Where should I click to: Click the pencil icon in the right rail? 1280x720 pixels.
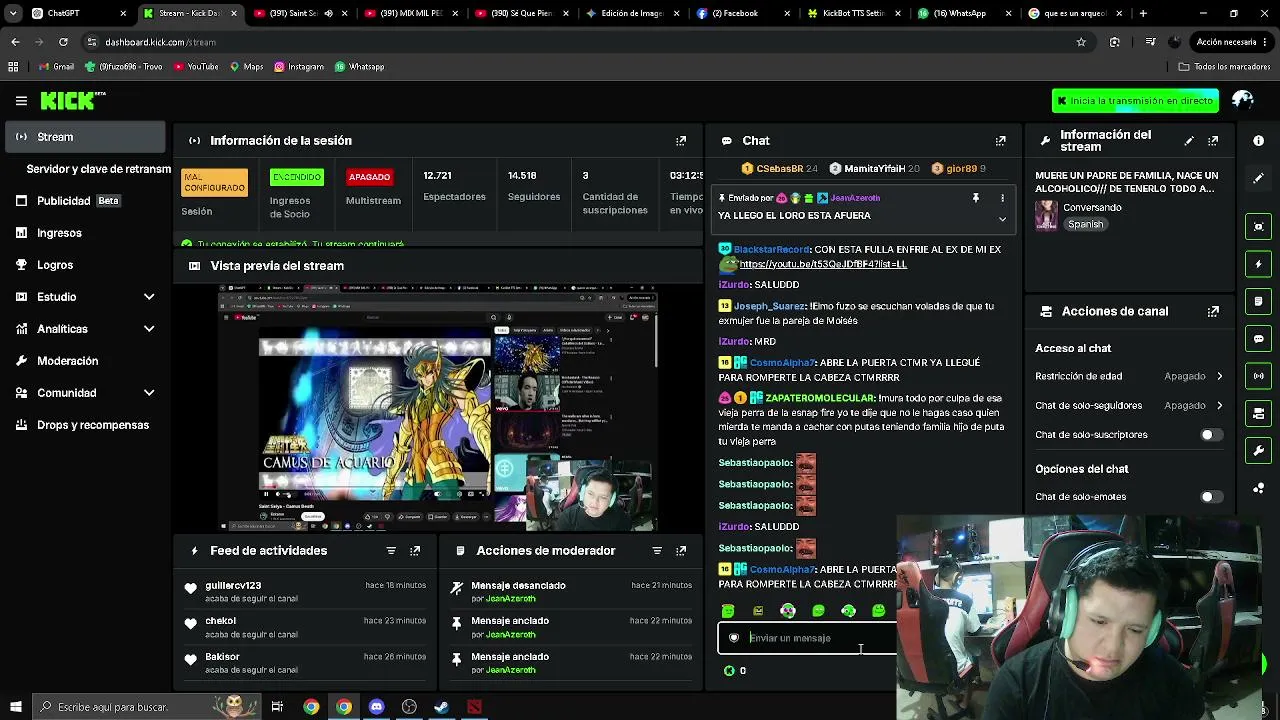tap(1259, 178)
